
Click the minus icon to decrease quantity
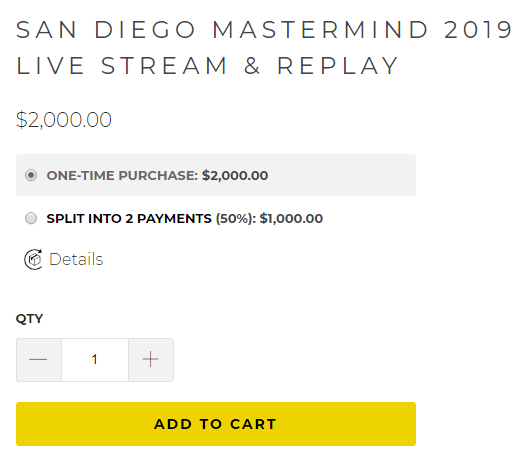coord(38,360)
